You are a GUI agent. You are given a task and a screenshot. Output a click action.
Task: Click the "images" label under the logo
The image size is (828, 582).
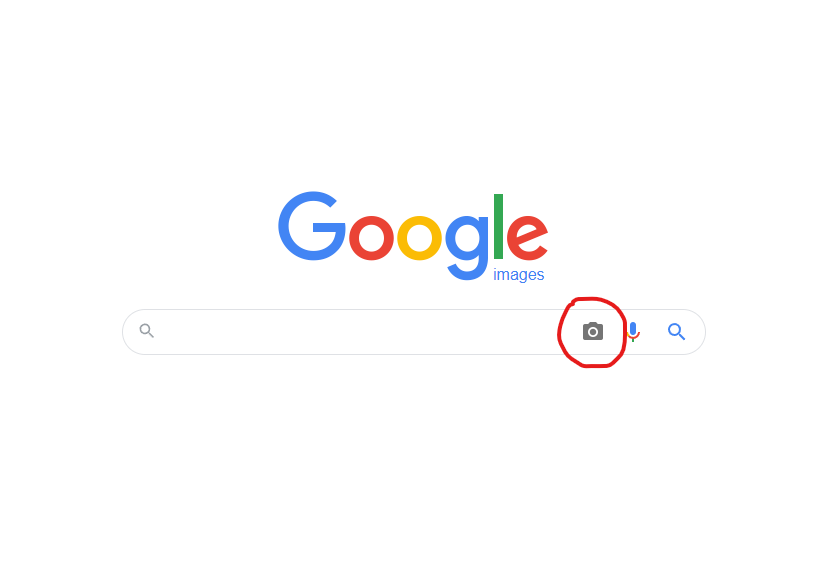pos(518,275)
